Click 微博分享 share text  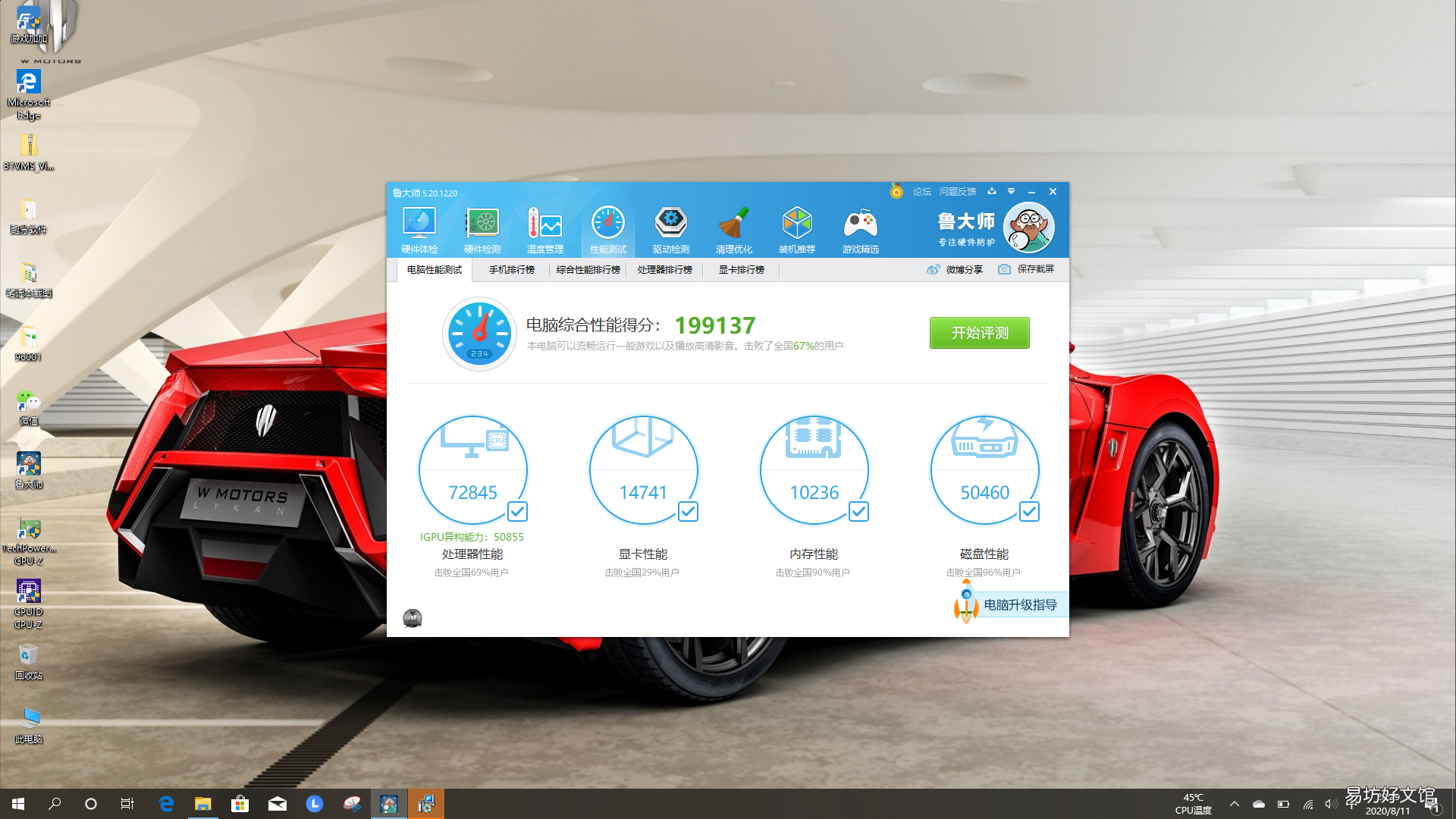(x=964, y=270)
